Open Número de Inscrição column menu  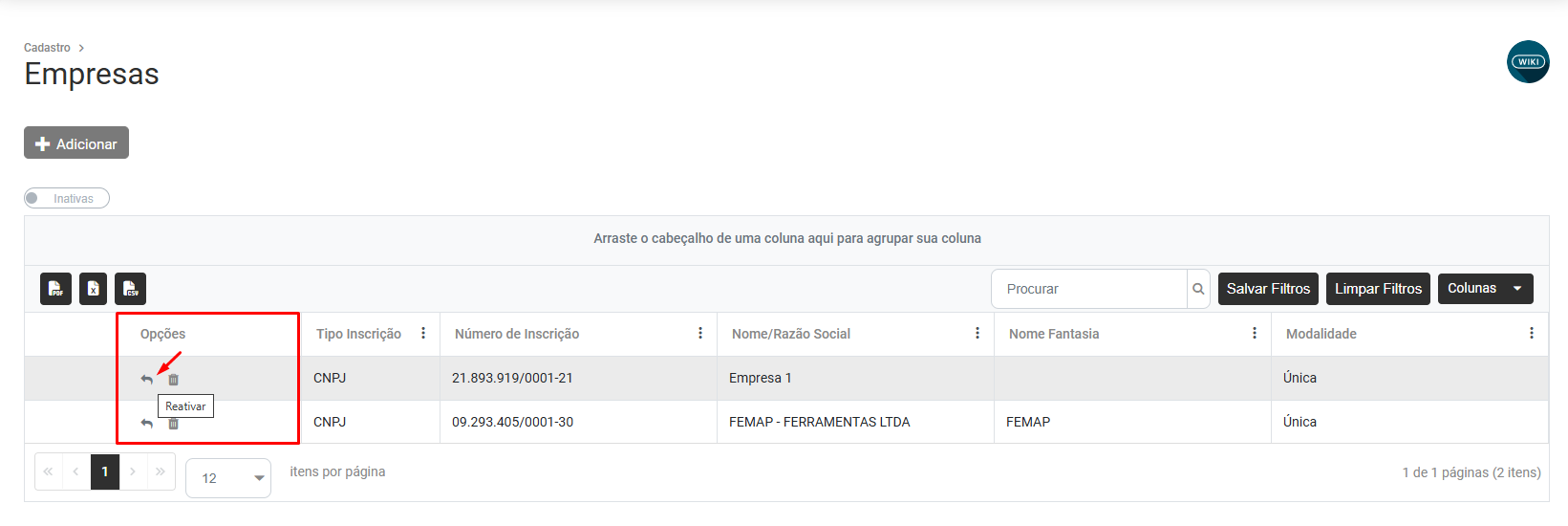[x=700, y=334]
